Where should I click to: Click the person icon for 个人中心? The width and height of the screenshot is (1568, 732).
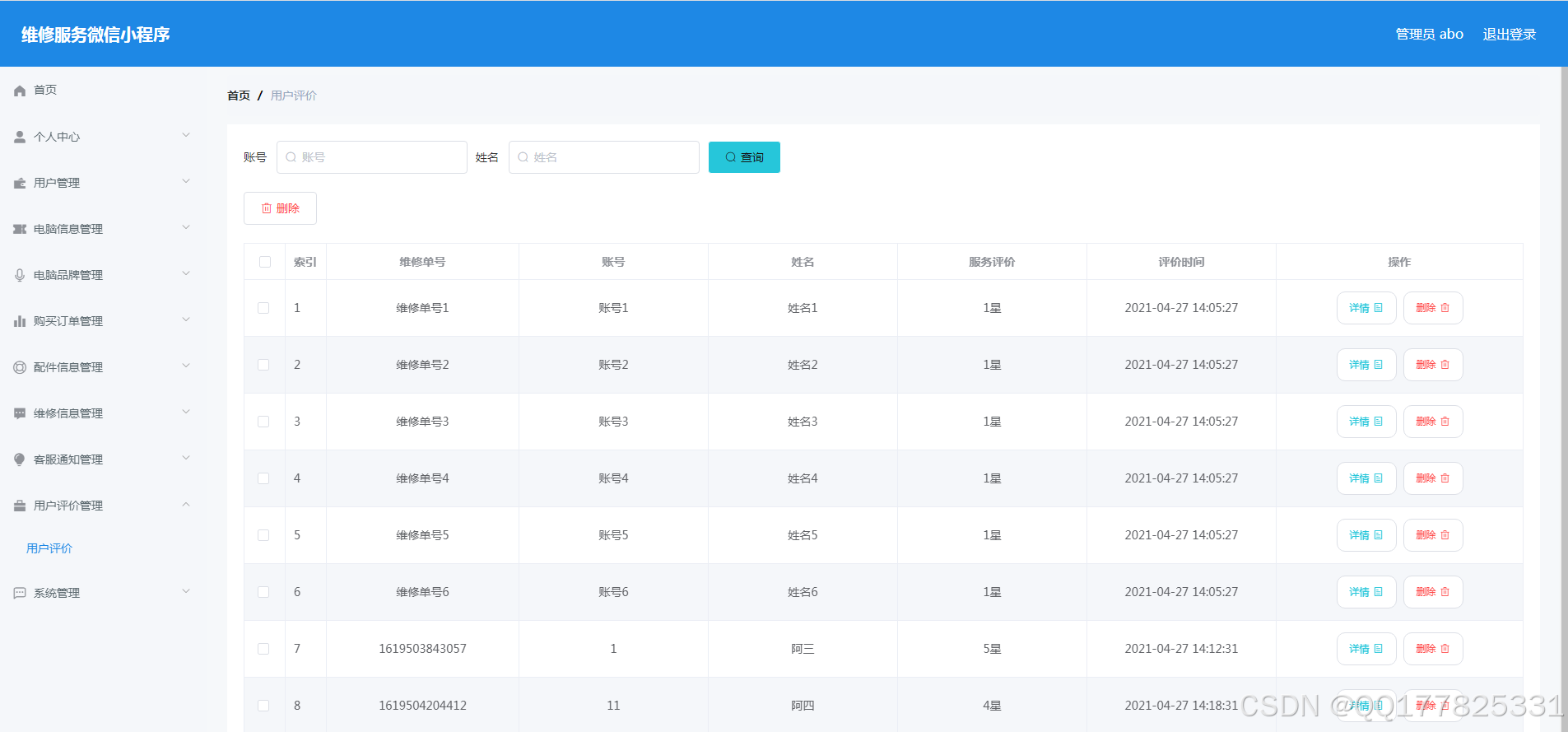coord(20,137)
